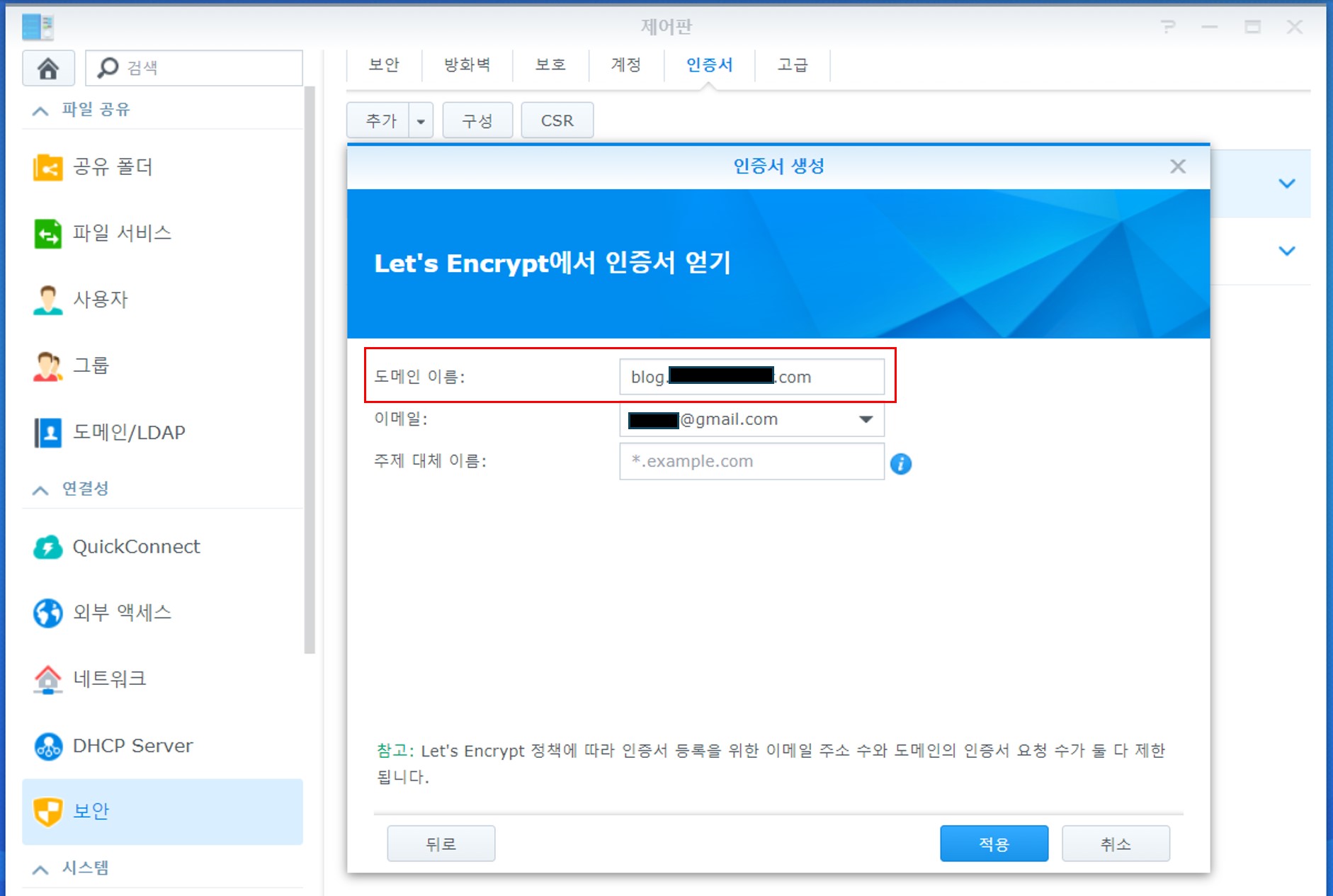Expand the second certificate row chevron
The image size is (1333, 896).
(x=1287, y=251)
